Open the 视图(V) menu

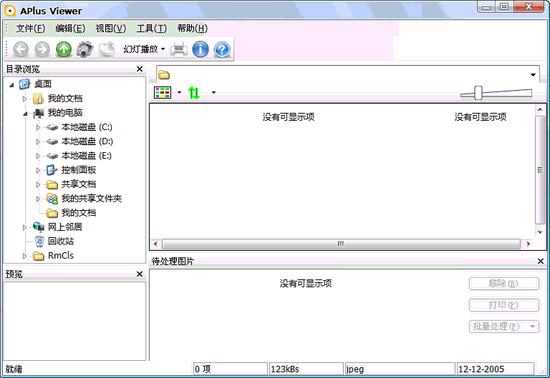(x=111, y=28)
